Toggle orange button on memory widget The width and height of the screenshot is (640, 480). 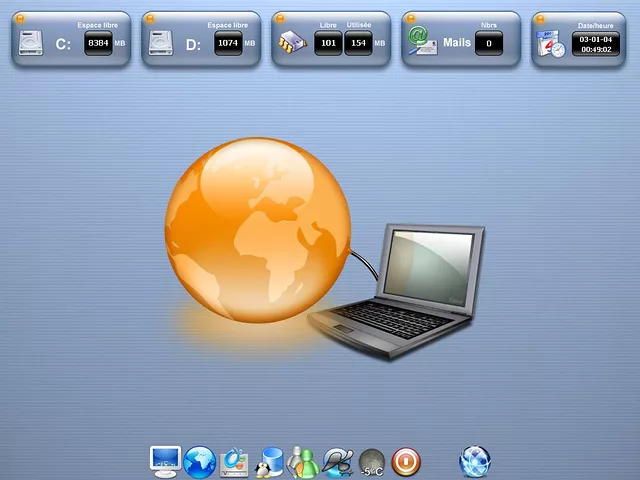[x=279, y=18]
